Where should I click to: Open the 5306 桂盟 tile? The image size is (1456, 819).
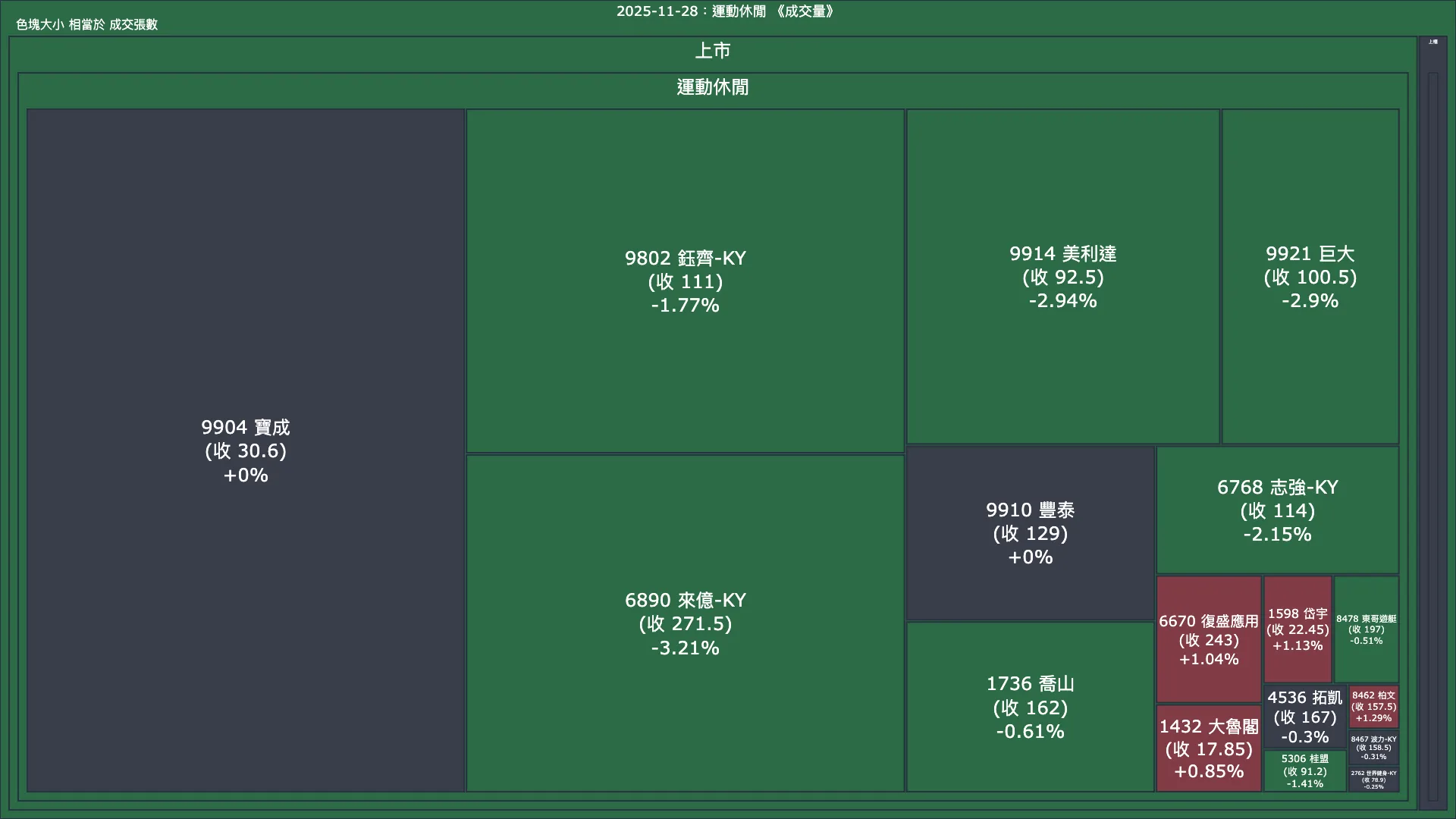coord(1304,770)
